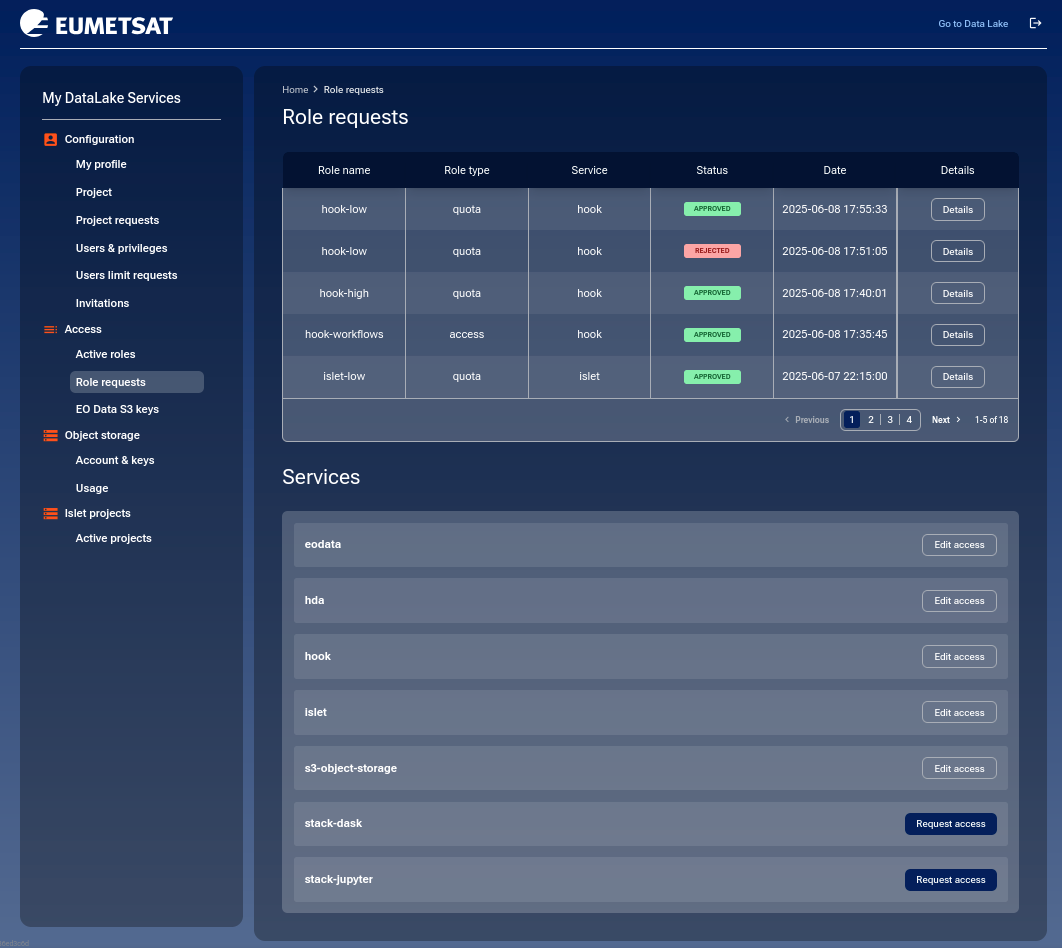Click the stack-jupyter service name
The image size is (1062, 948).
pos(339,879)
